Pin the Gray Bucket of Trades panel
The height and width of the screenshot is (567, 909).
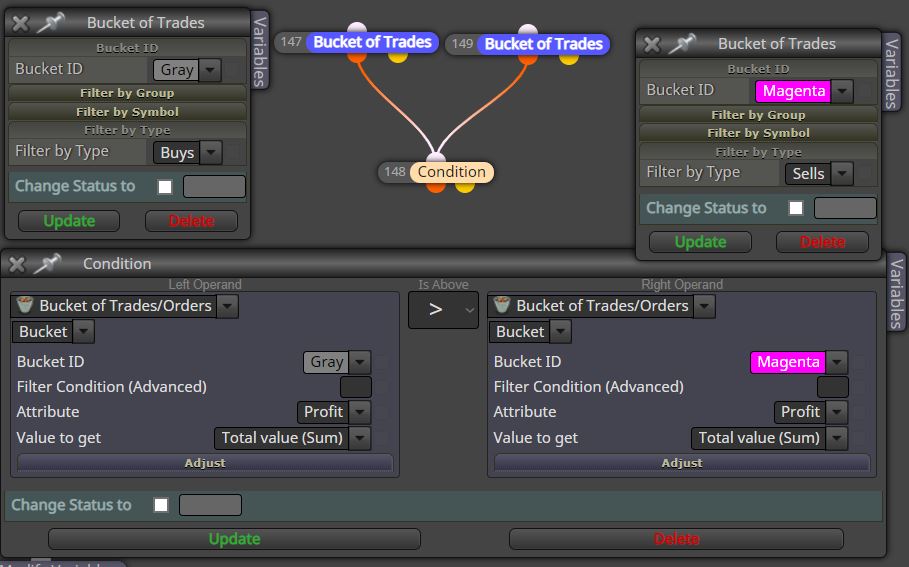[50, 23]
